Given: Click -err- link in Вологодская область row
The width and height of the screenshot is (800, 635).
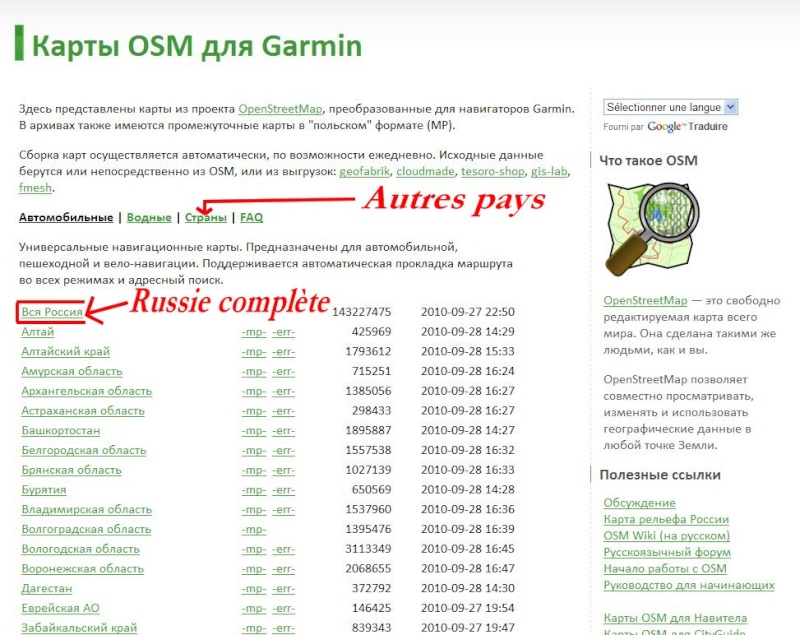Looking at the screenshot, I should [x=283, y=550].
